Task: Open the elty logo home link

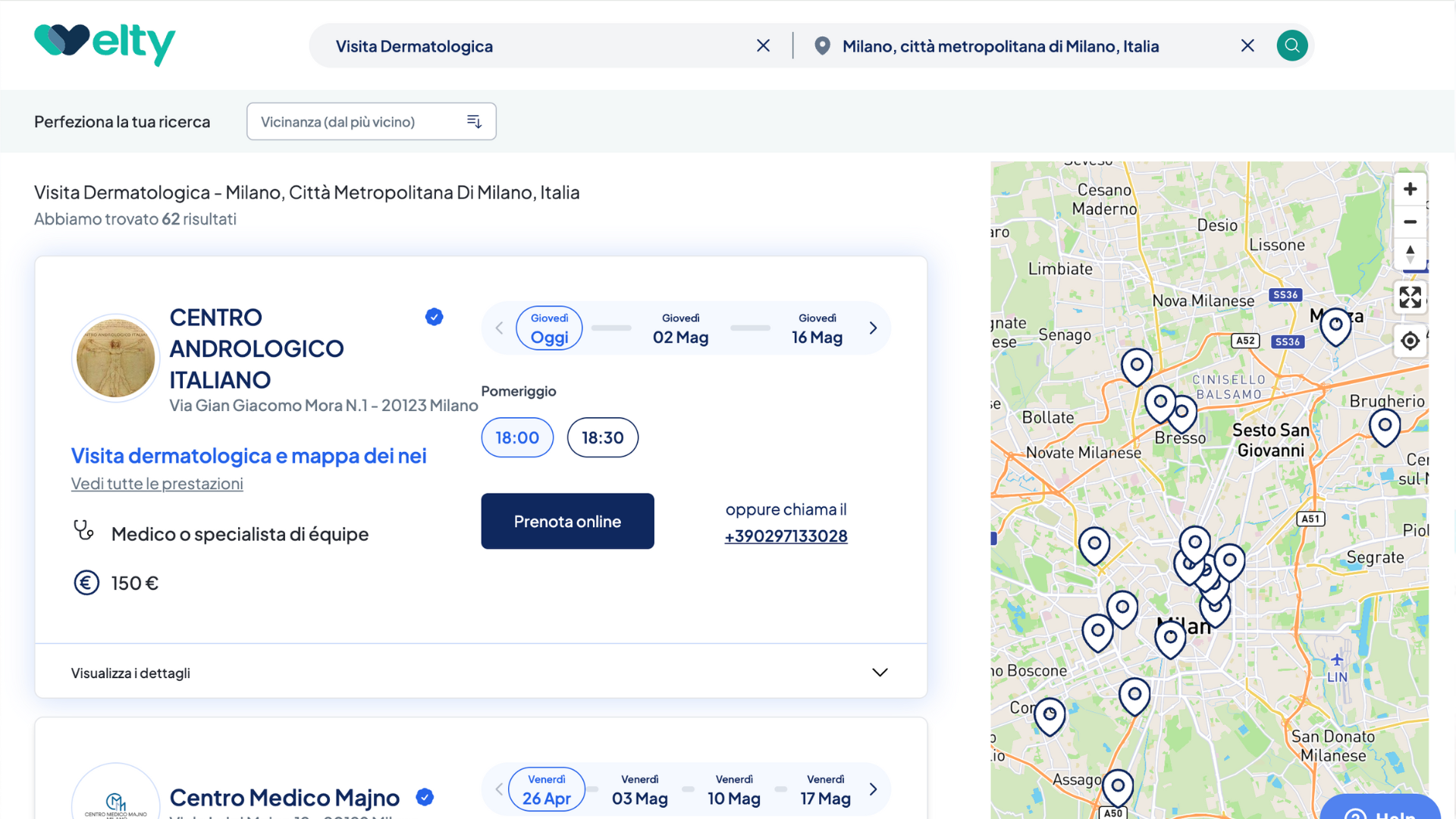Action: (105, 45)
